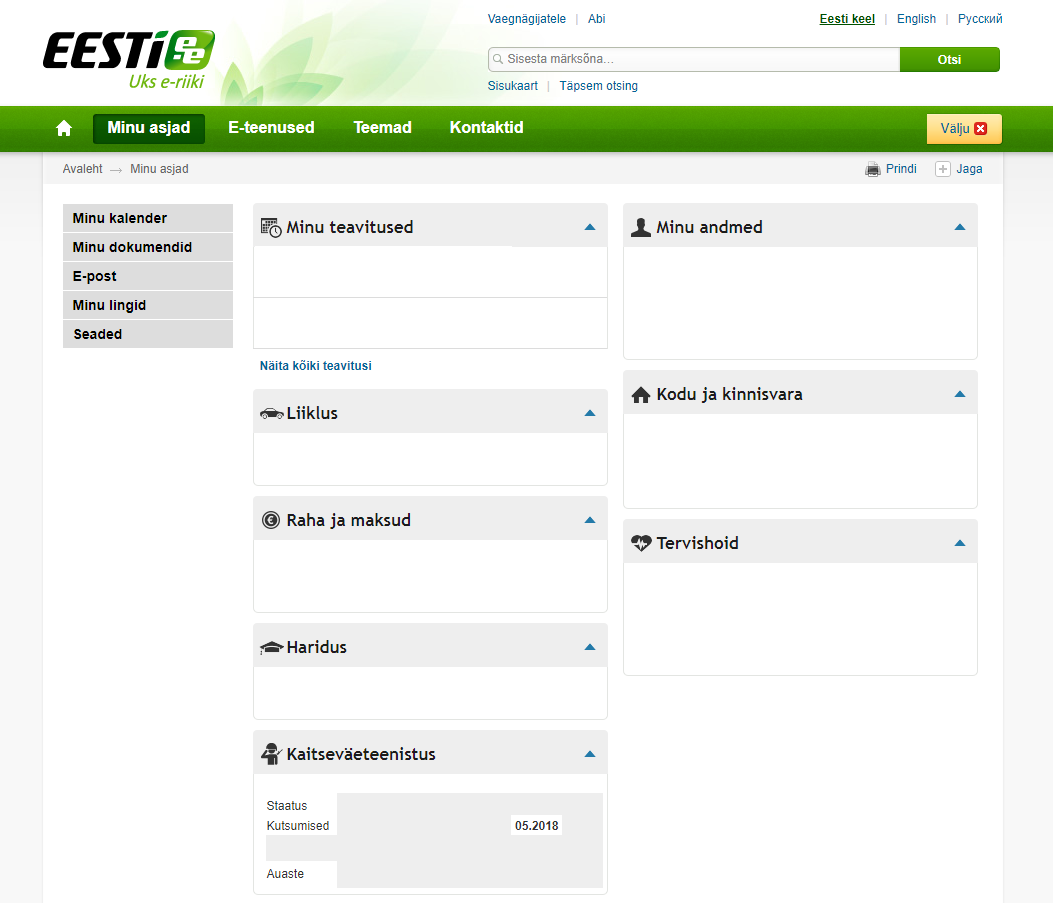
Task: Select Minu dokumendid in the sidebar
Action: 132,247
